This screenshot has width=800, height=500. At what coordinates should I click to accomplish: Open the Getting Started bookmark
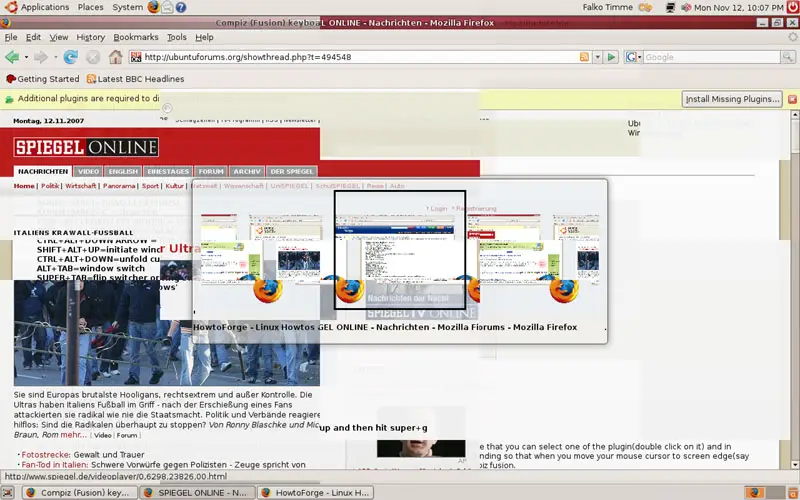click(42, 79)
